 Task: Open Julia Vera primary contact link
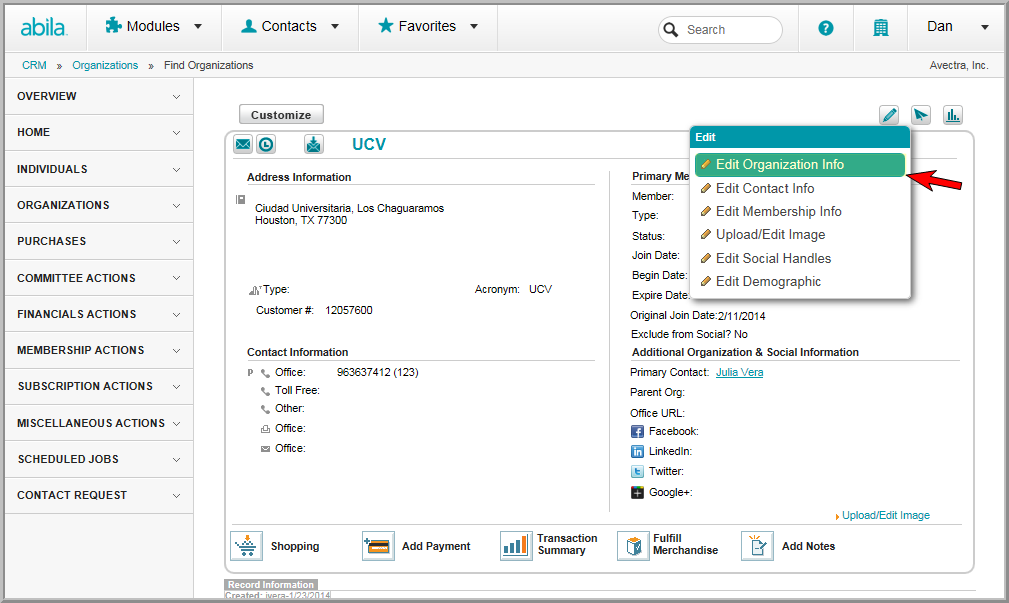click(739, 372)
